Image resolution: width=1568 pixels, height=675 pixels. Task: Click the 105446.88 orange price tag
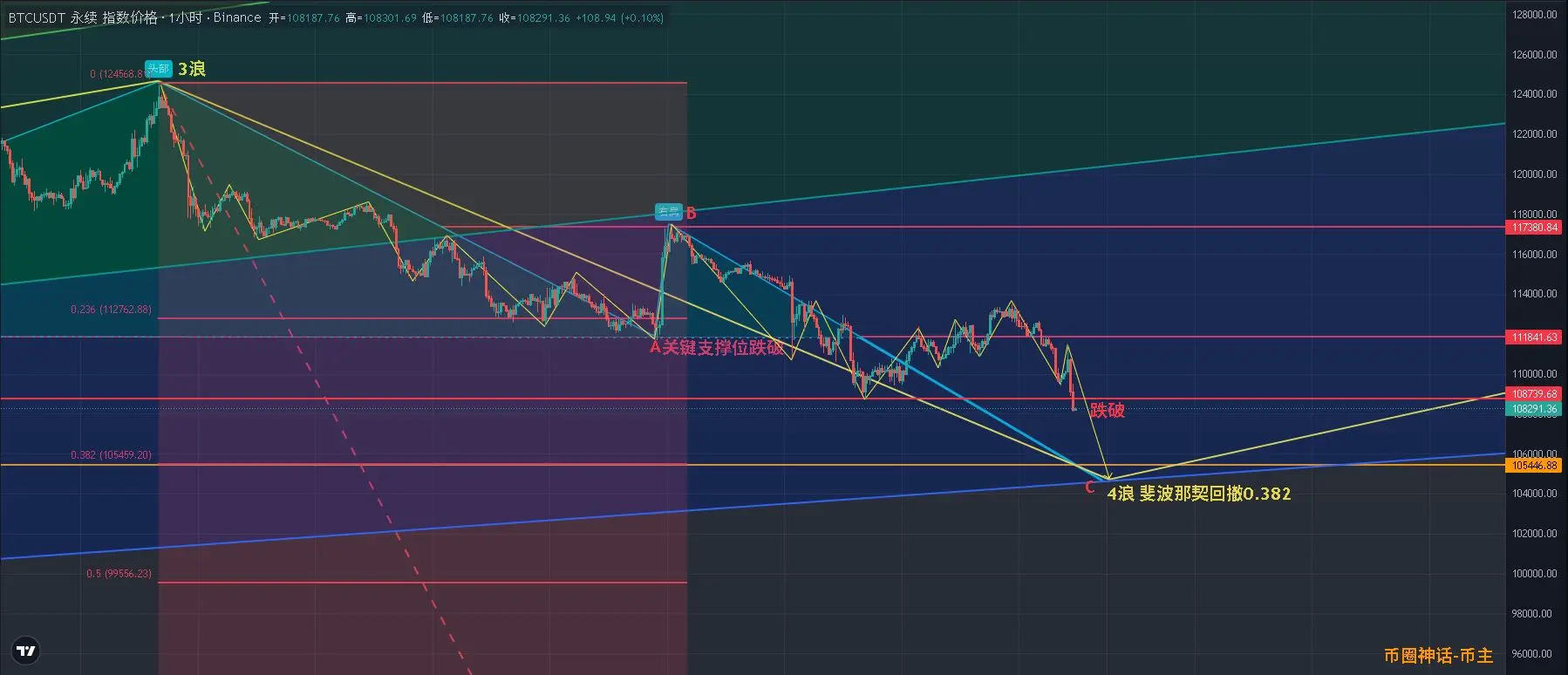click(1534, 466)
